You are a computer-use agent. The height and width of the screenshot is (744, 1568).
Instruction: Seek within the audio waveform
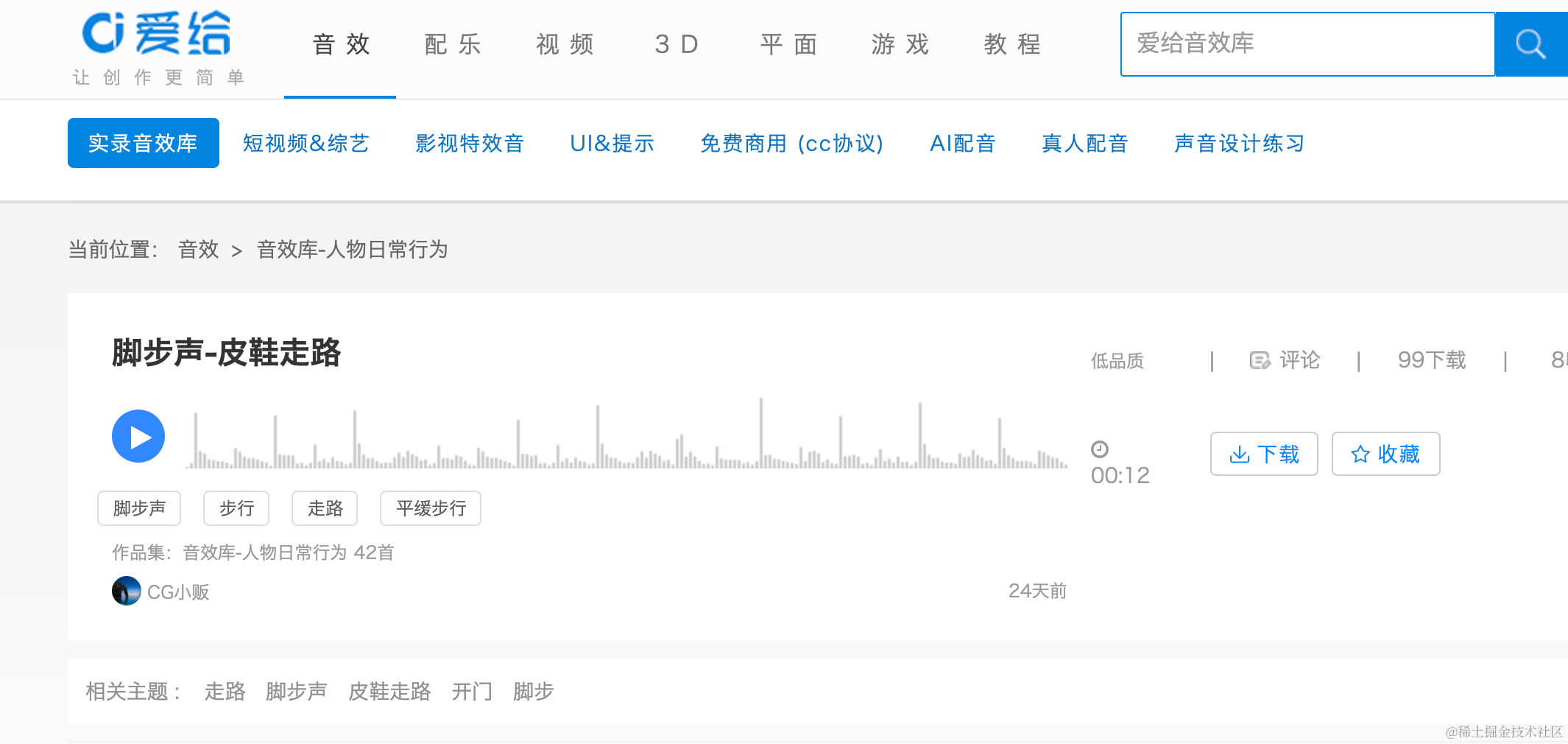point(626,435)
